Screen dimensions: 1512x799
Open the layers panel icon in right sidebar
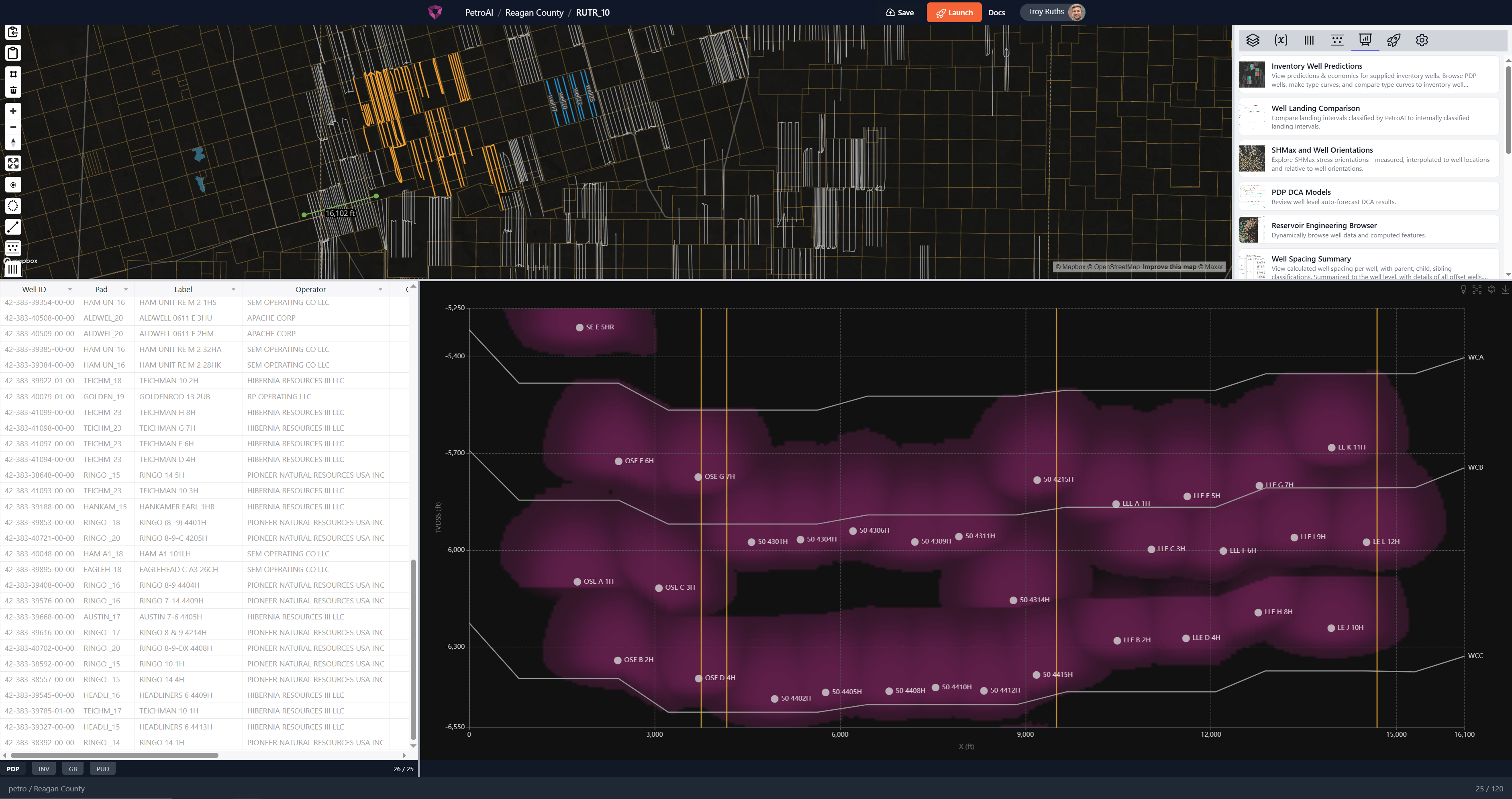click(1253, 40)
